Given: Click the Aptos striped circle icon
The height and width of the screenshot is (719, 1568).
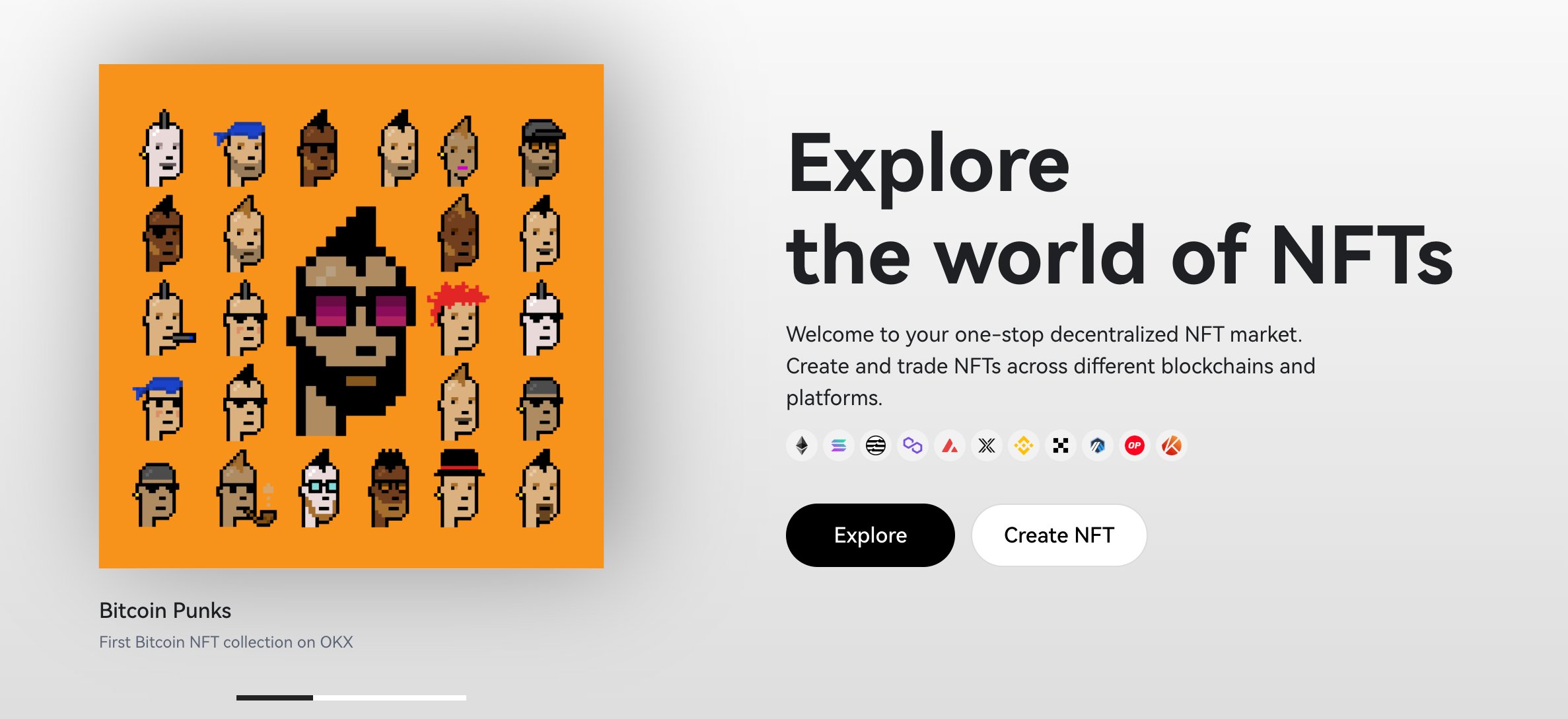Looking at the screenshot, I should click(876, 446).
